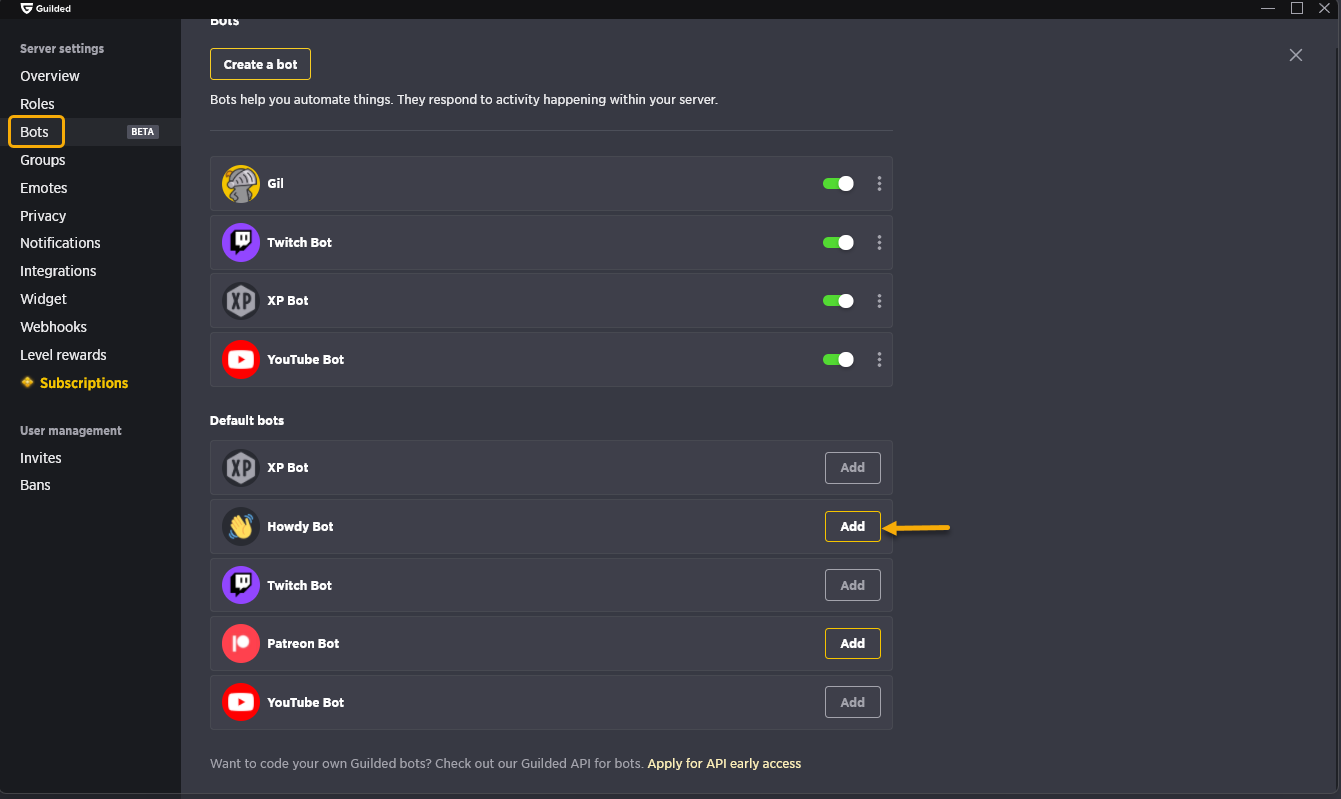
Task: Open the Widget settings page
Action: 44,299
